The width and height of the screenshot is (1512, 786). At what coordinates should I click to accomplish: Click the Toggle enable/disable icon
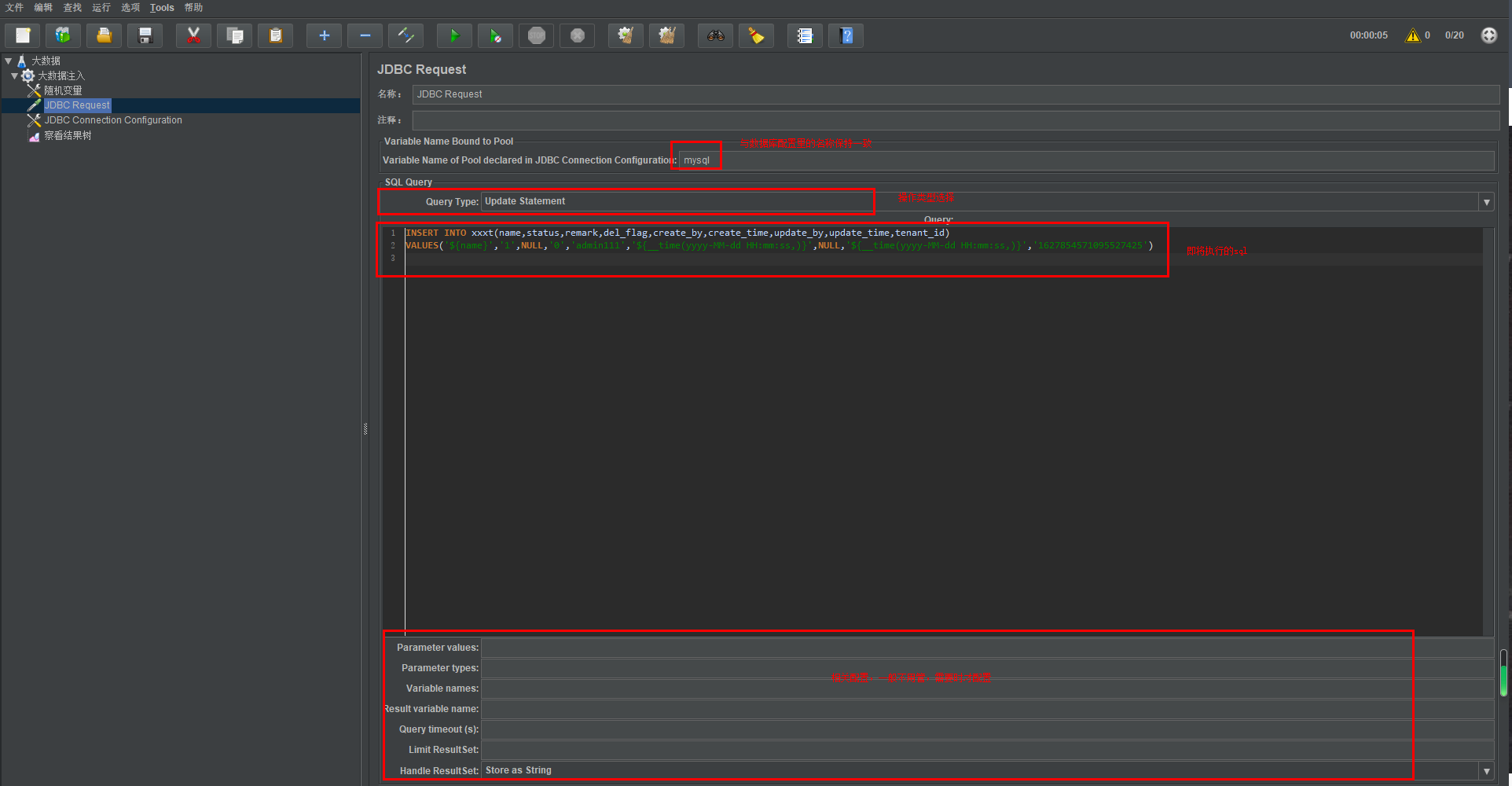(406, 35)
